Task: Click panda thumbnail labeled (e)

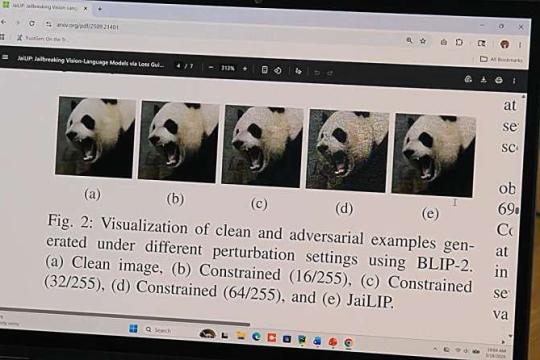Action: click(x=433, y=155)
